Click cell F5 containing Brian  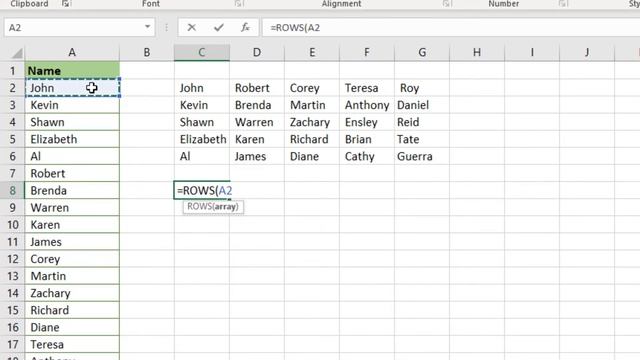click(367, 139)
